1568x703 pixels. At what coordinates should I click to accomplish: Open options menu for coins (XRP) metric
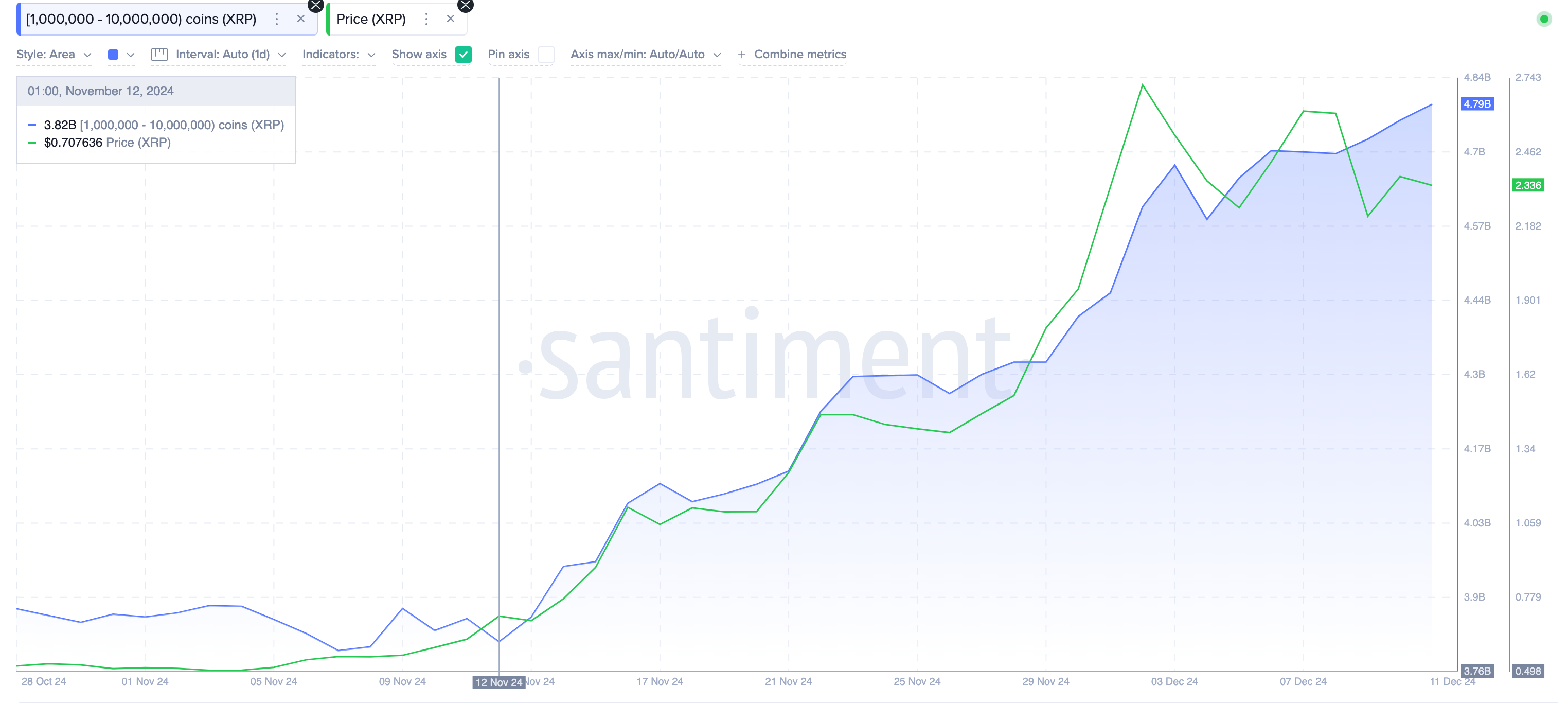click(x=277, y=19)
